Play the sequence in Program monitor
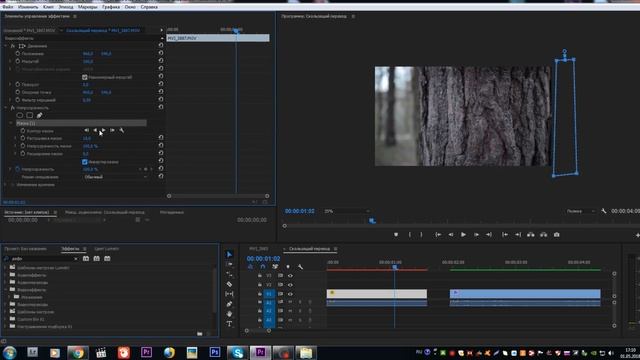This screenshot has height=360, width=640. point(463,235)
